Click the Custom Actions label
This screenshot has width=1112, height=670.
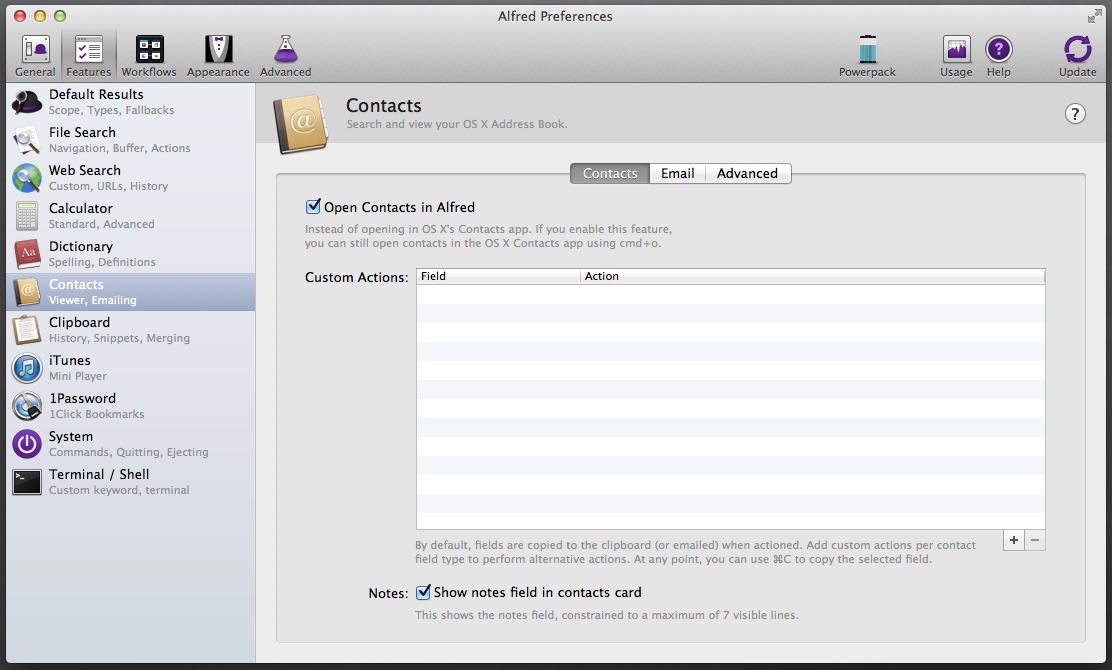357,277
